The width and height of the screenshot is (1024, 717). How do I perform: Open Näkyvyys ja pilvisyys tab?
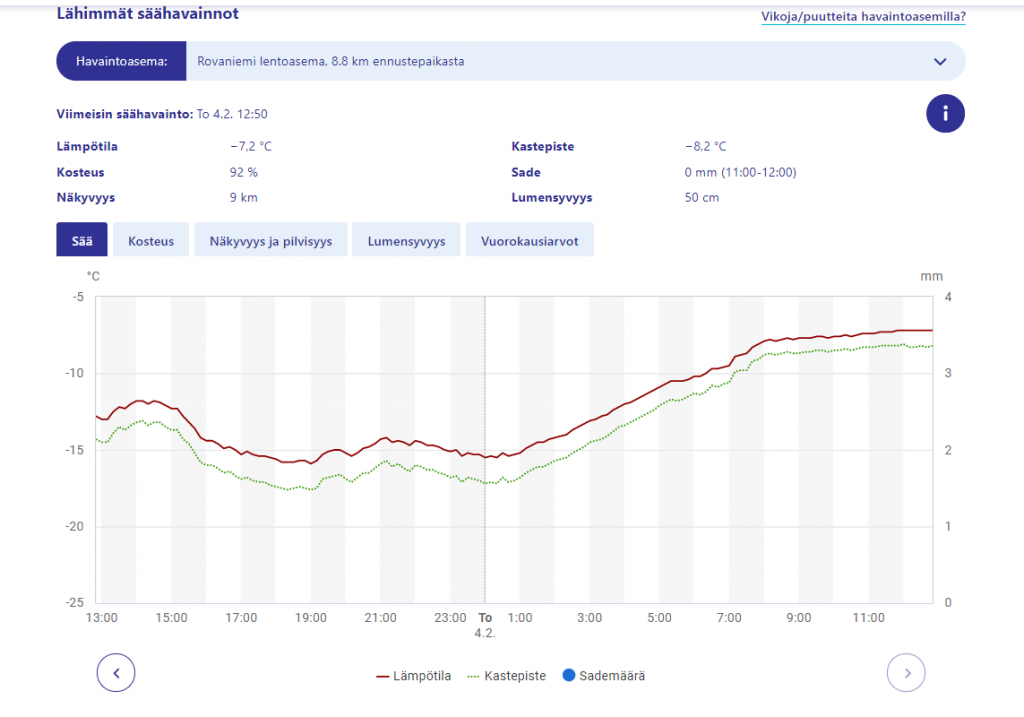270,241
